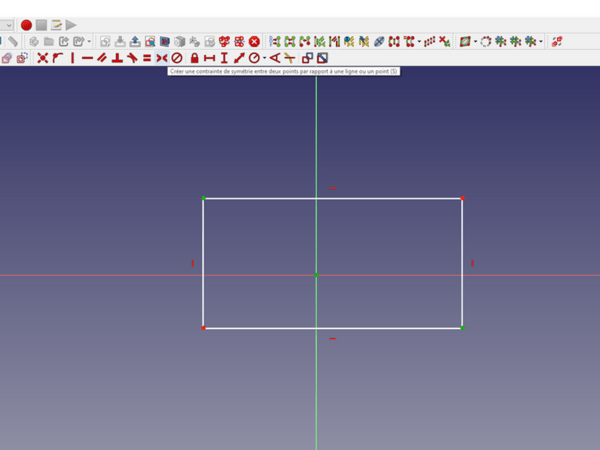Click the green execute macro play button
600x450 pixels.
point(71,25)
